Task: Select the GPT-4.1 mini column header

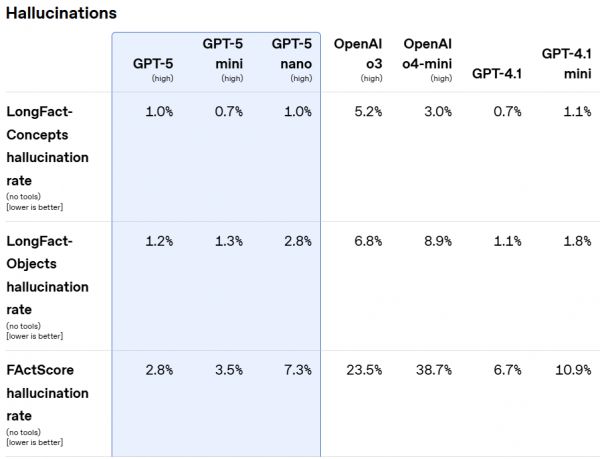Action: [x=565, y=62]
